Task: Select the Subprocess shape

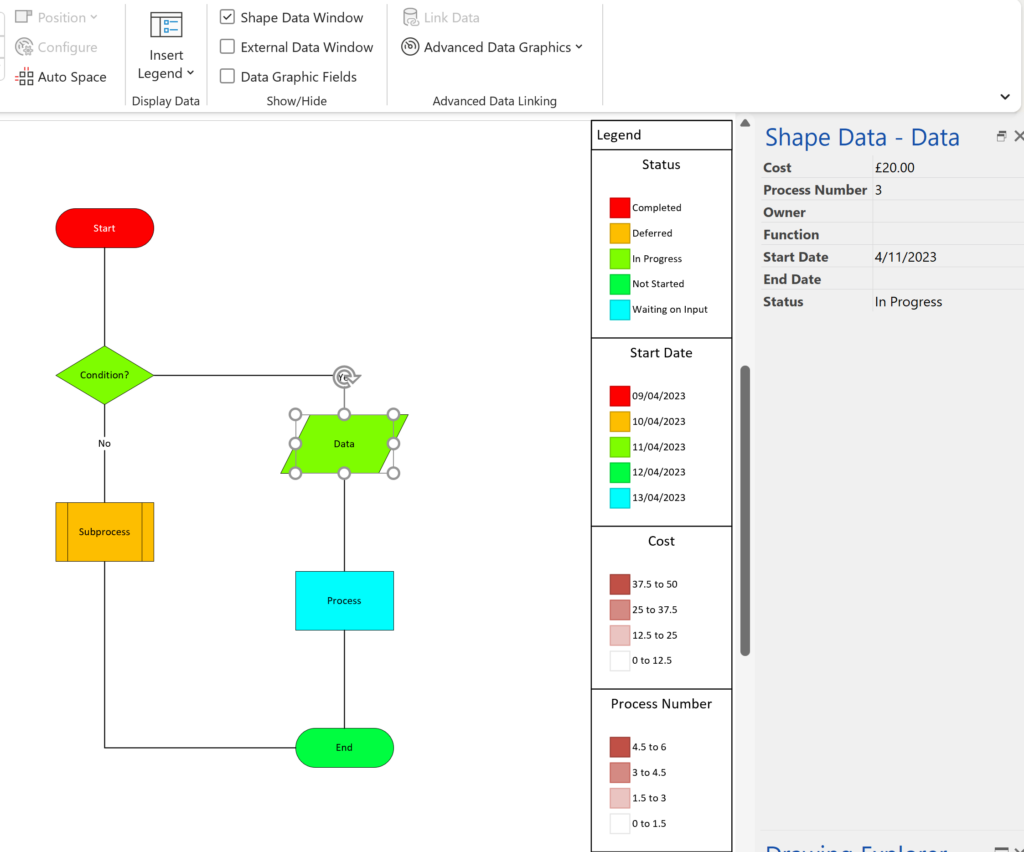Action: coord(104,531)
